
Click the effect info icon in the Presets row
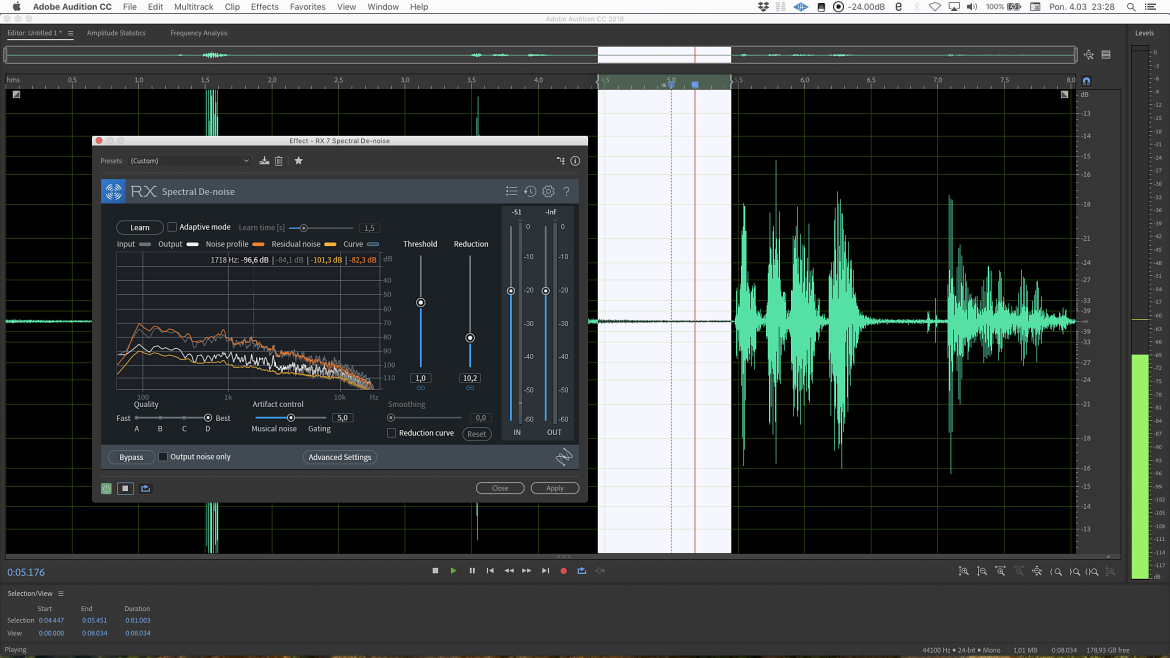(x=575, y=160)
